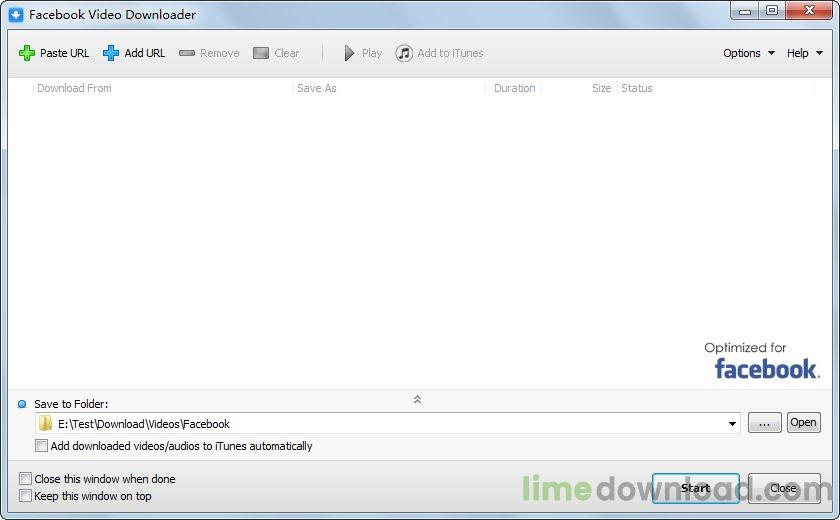Click the Status column header

pos(636,88)
